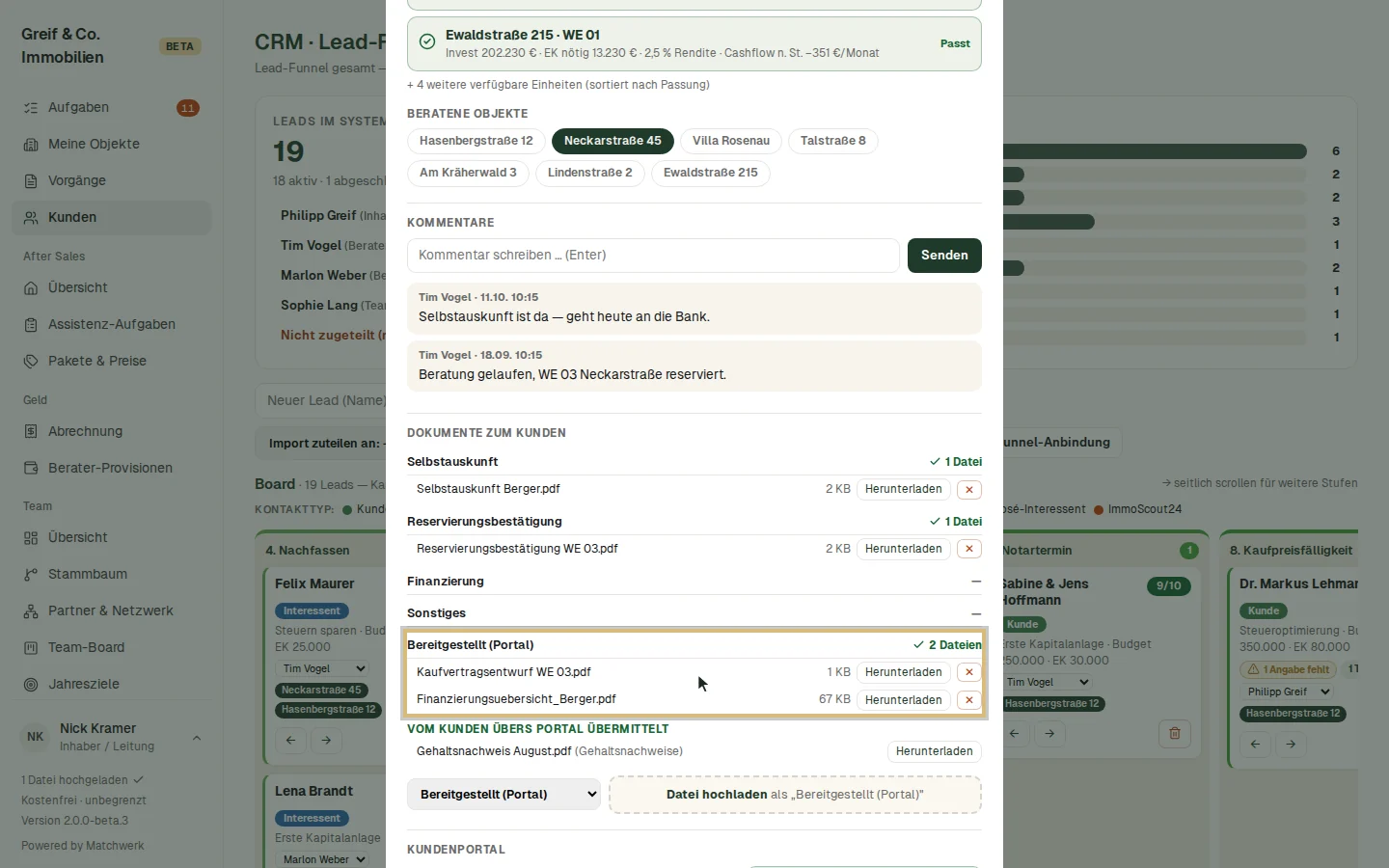Open Stammbaum in Team section
This screenshot has width=1389, height=868.
pos(111,575)
